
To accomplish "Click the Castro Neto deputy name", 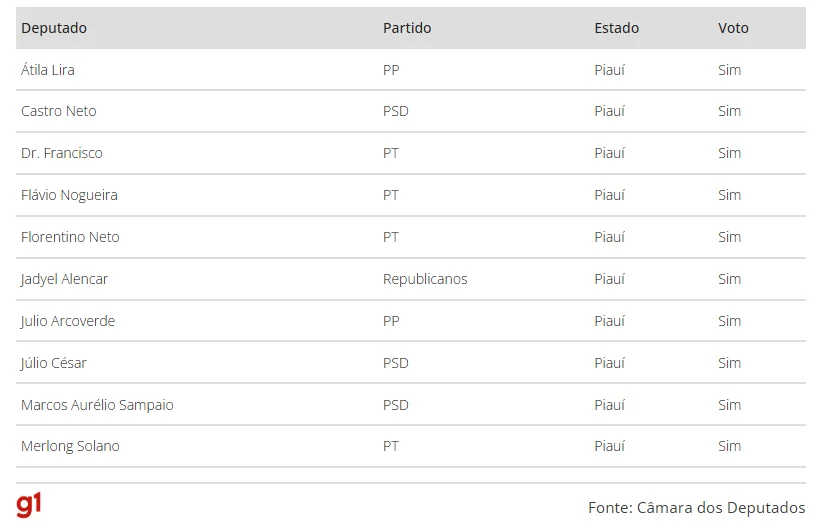I will coord(59,111).
